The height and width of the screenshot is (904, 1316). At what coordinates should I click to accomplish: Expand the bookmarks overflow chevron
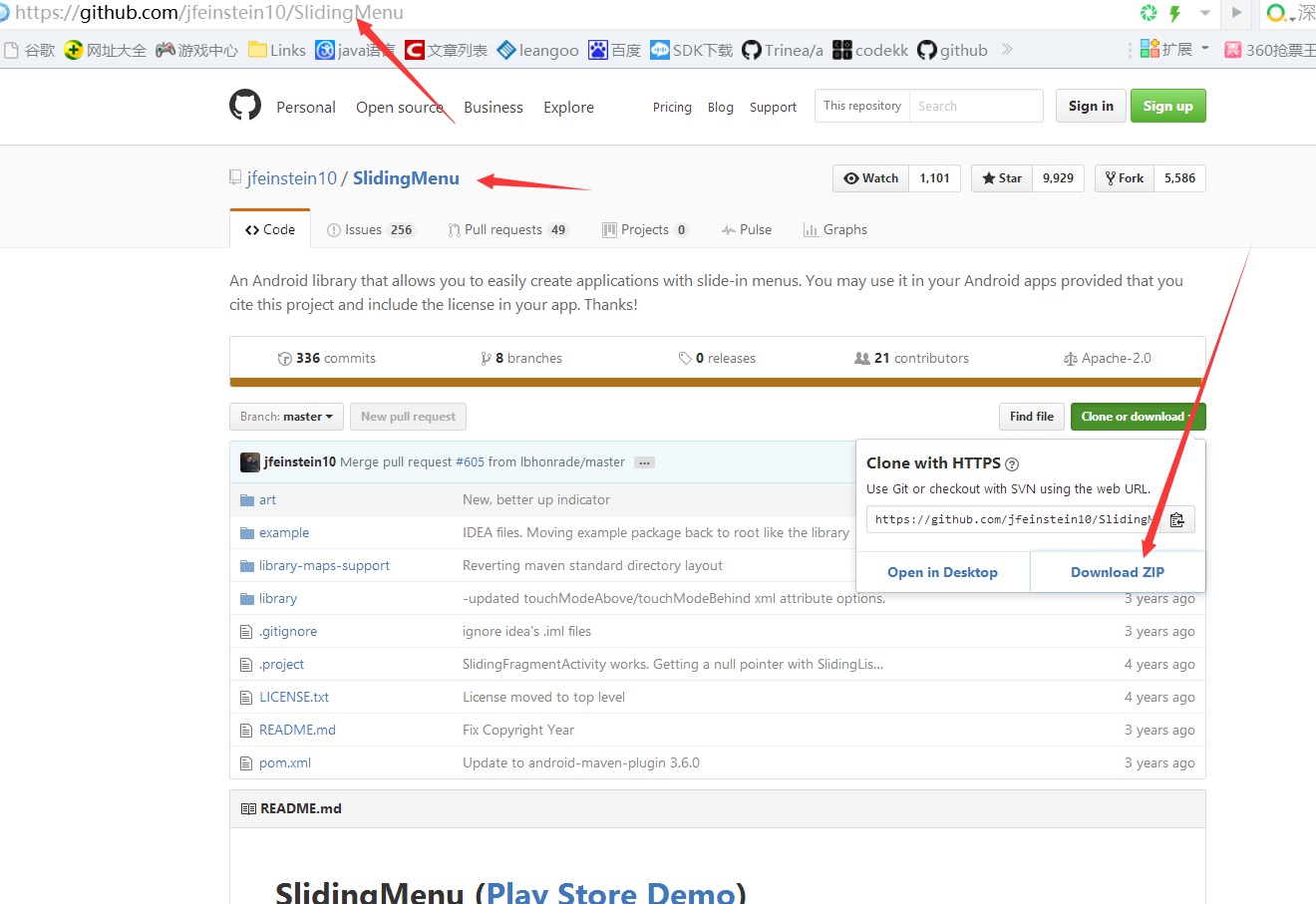tap(1007, 49)
